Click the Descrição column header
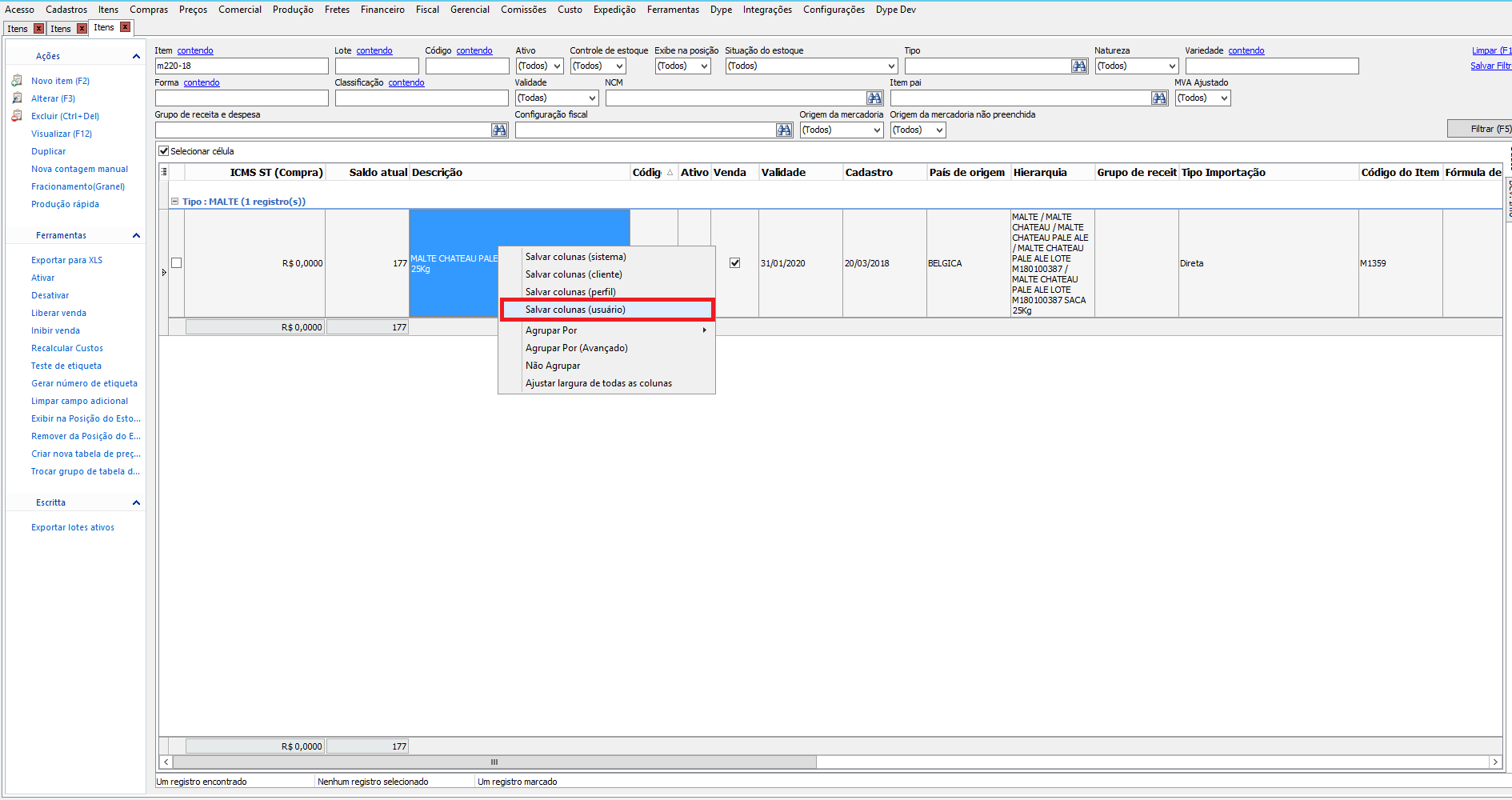This screenshot has width=1512, height=800. (519, 173)
